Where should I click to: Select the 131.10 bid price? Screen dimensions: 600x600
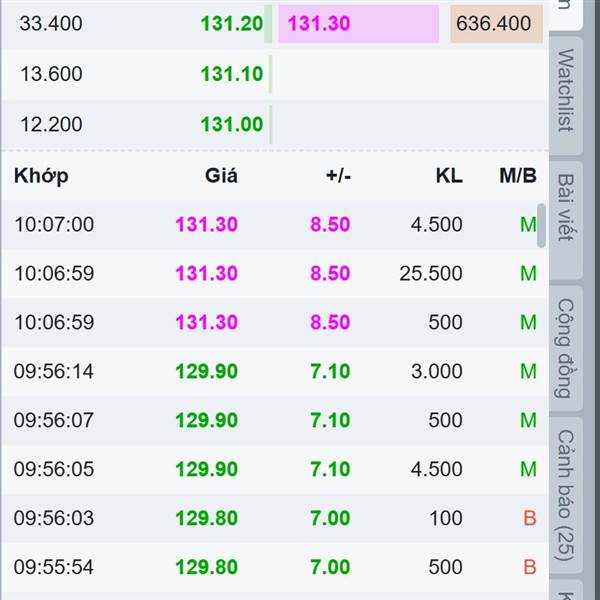pos(231,74)
